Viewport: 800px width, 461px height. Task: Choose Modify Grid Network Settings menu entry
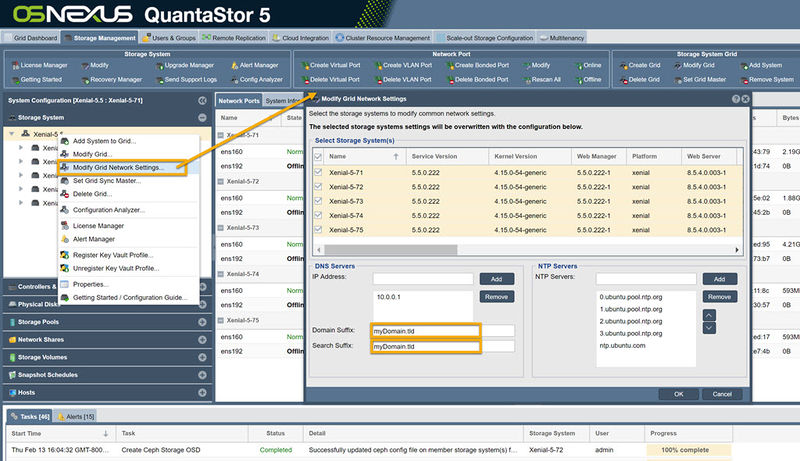click(x=122, y=167)
